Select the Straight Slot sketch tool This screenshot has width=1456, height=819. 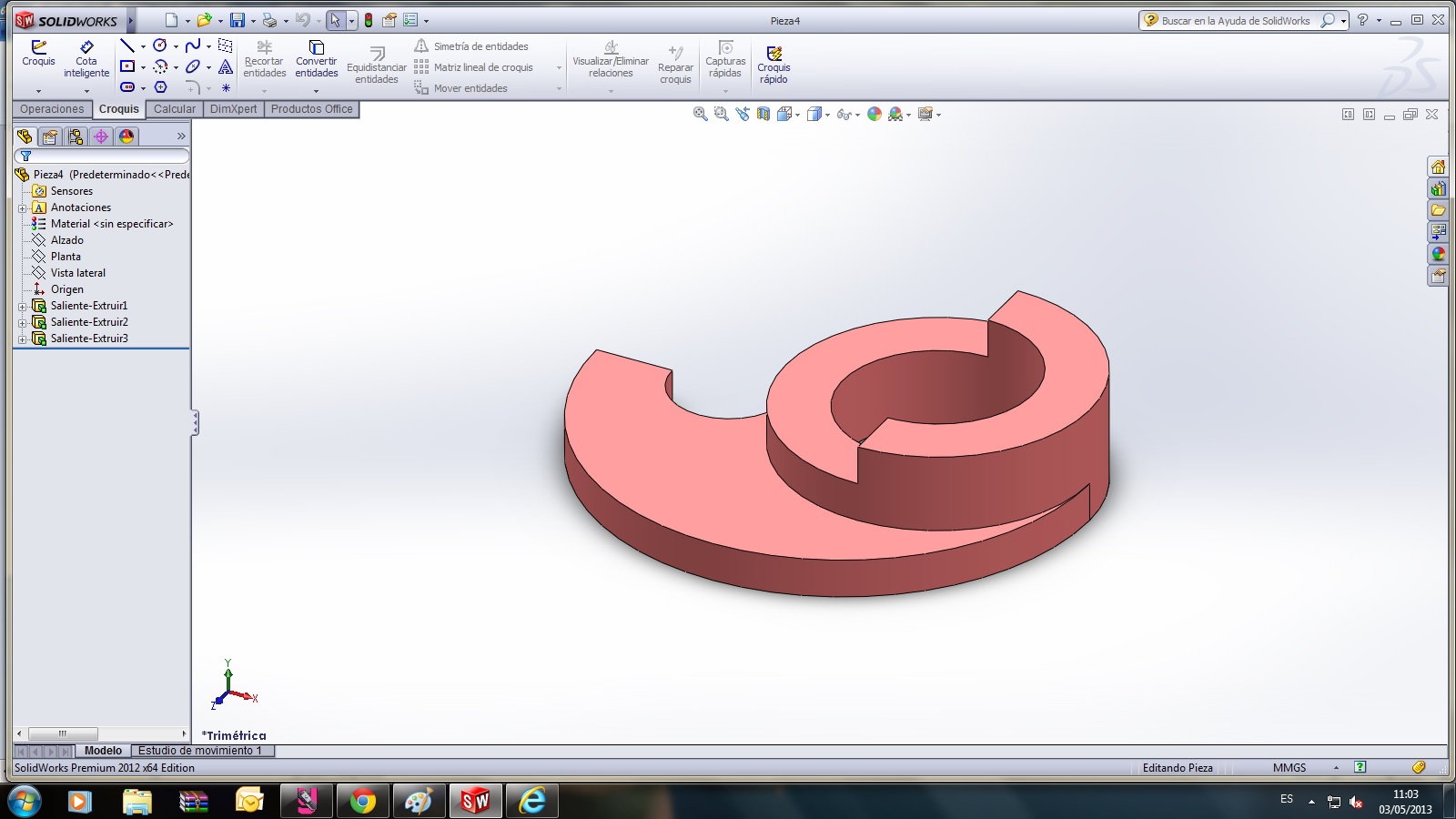click(127, 87)
